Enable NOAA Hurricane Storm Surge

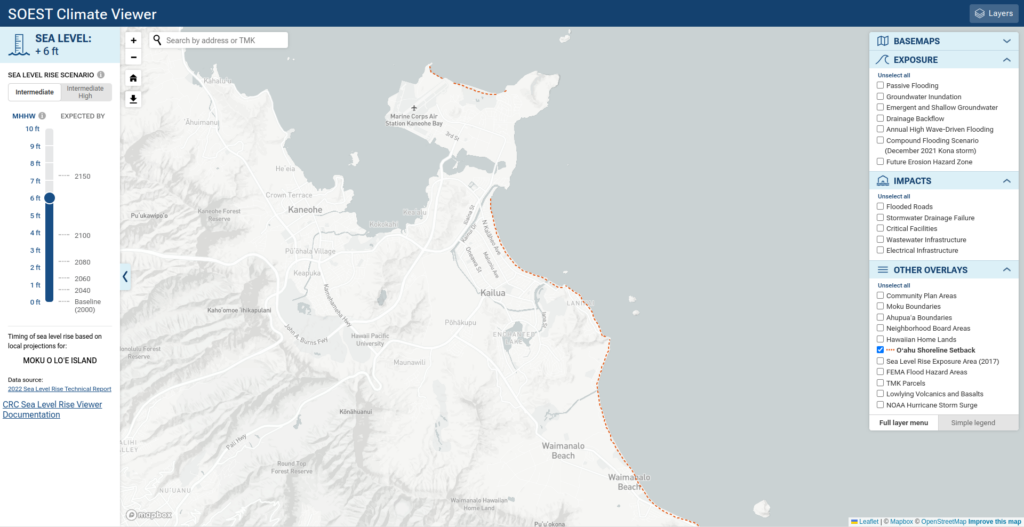(880, 405)
